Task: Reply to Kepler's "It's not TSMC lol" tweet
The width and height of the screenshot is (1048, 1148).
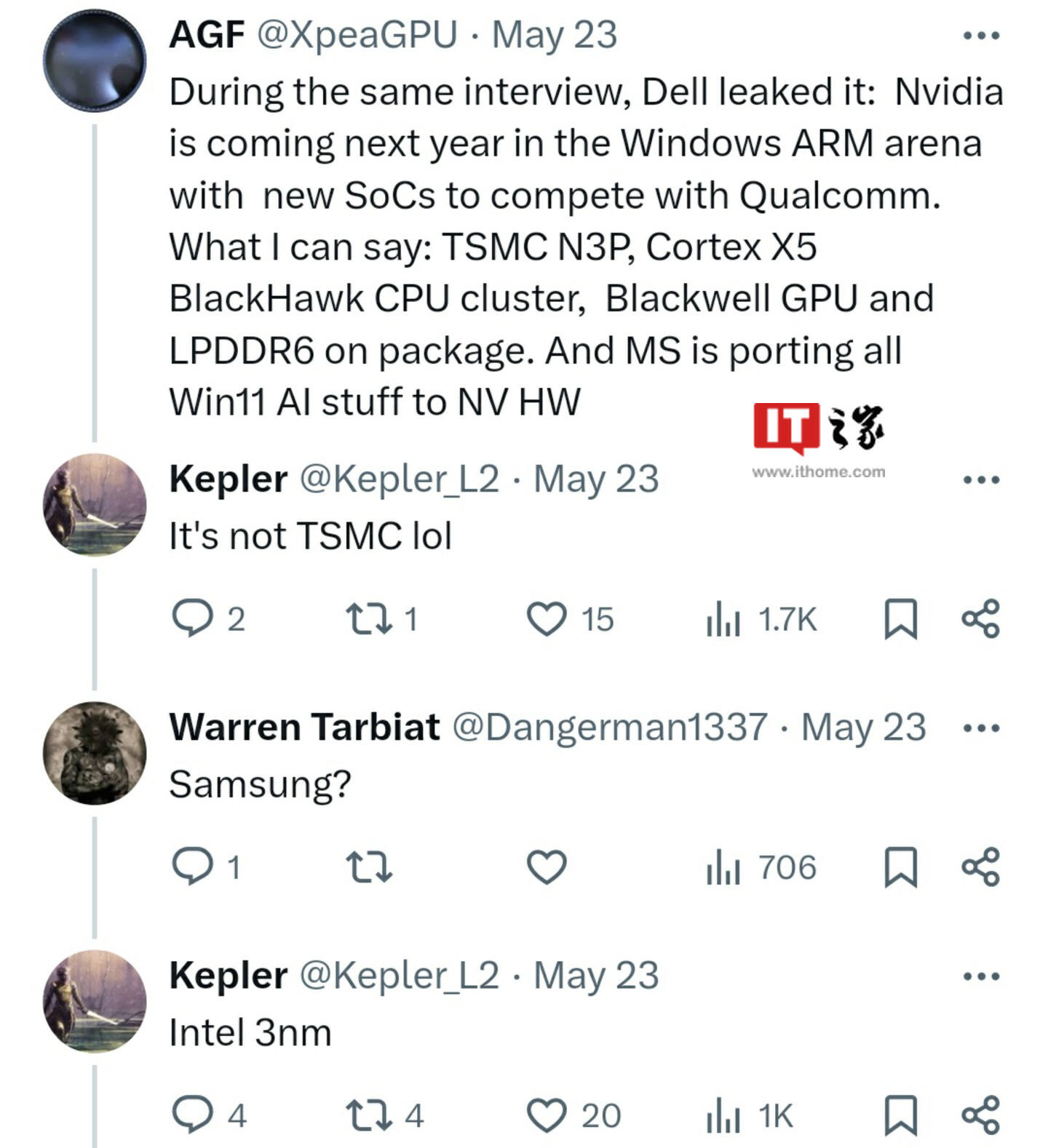Action: 192,619
